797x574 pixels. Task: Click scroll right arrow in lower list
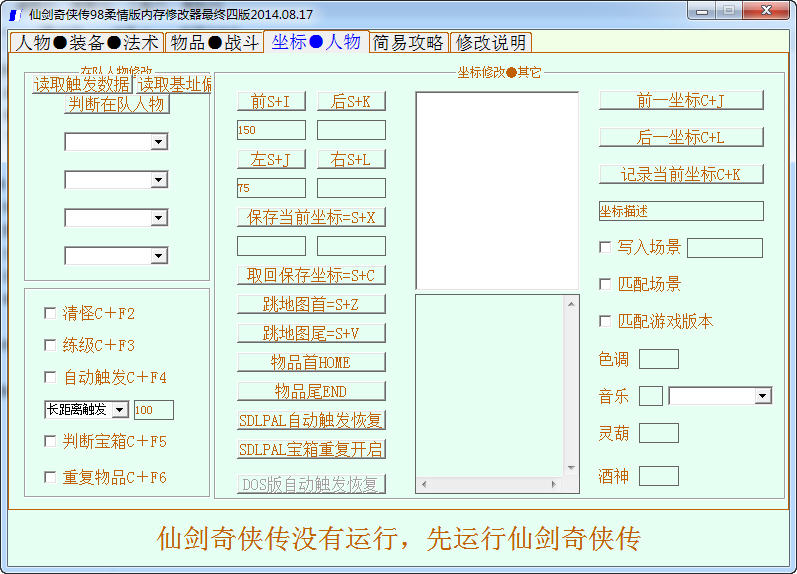point(554,485)
